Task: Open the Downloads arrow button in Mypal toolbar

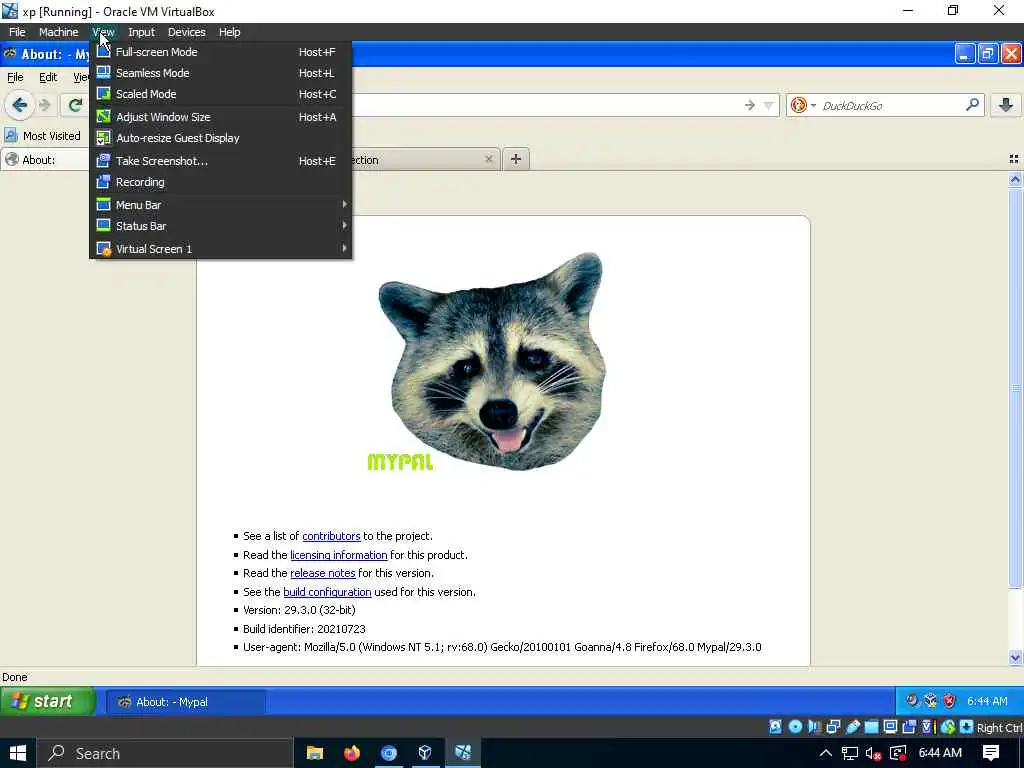Action: 1006,104
